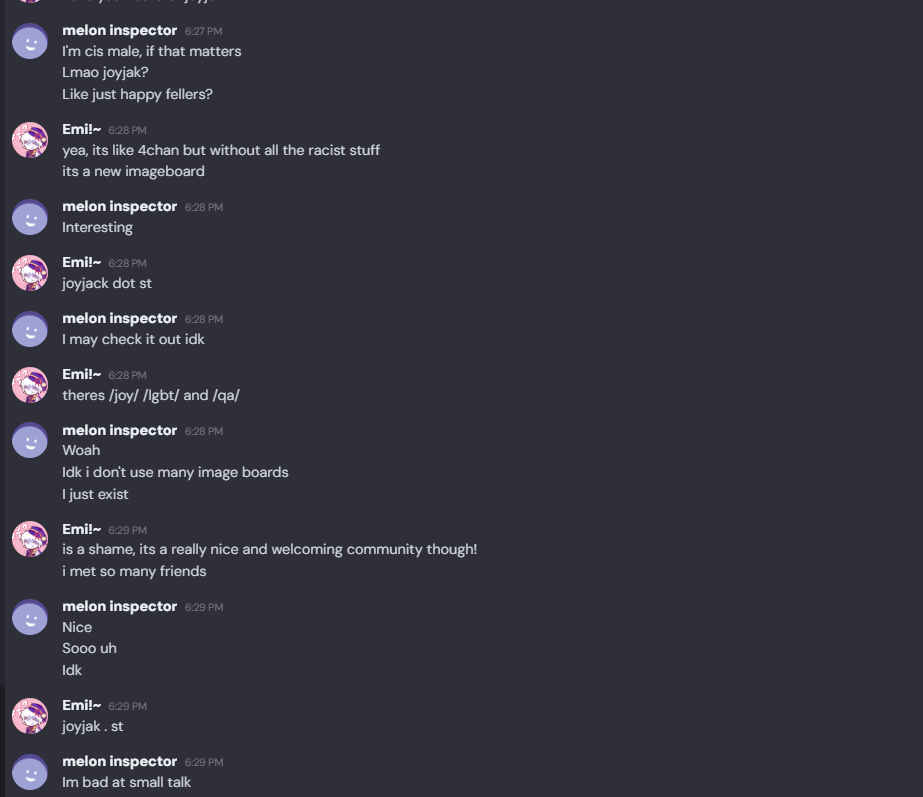Click the melon inspector username above "Woah"
The height and width of the screenshot is (797, 923).
click(119, 430)
